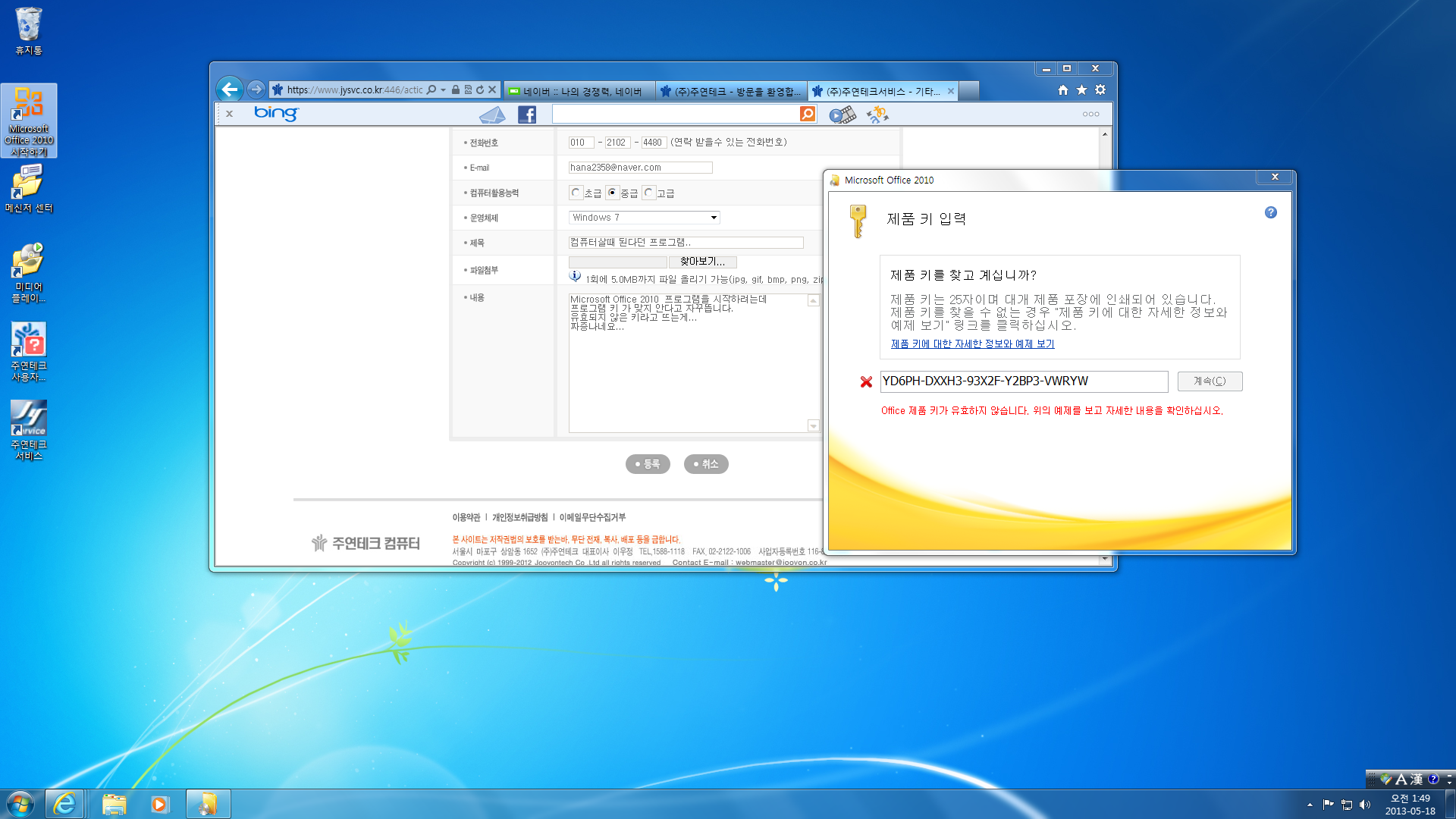The height and width of the screenshot is (819, 1456).
Task: Click the 등록 submit button
Action: [x=648, y=464]
